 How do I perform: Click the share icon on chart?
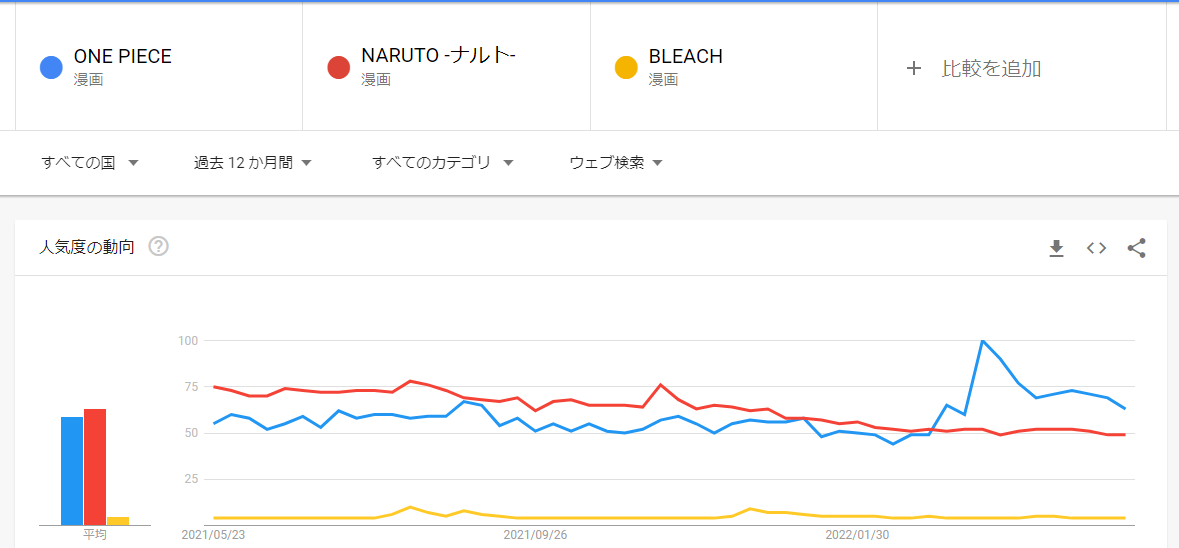1136,248
